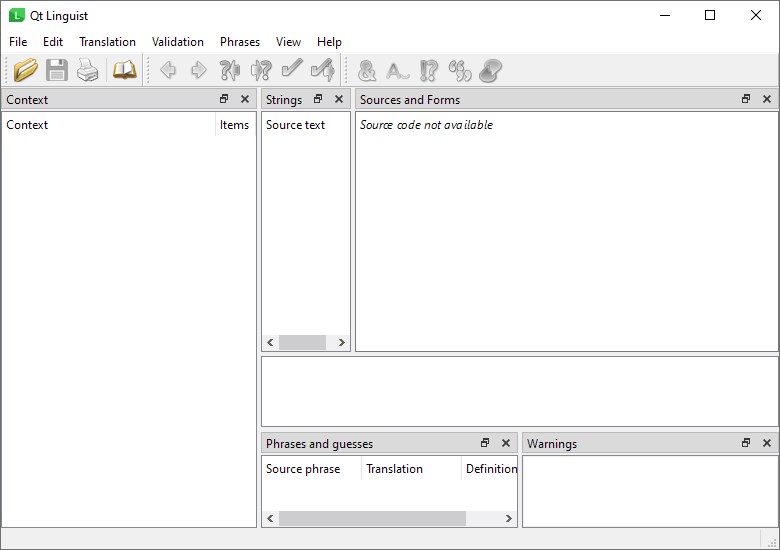Open the Edit menu
Screen dimensions: 780x550
click(53, 42)
